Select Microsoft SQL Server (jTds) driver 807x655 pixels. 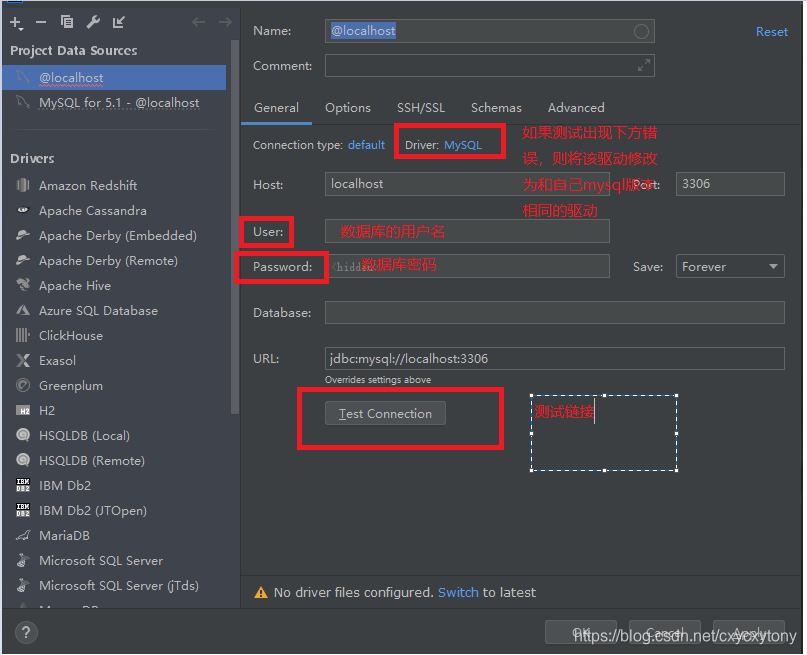click(x=119, y=586)
